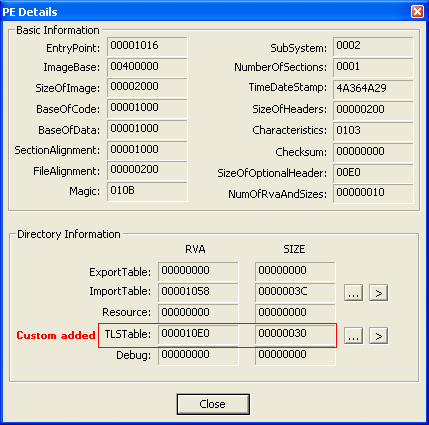
Task: Select the ImportTable RVA field
Action: tap(198, 293)
